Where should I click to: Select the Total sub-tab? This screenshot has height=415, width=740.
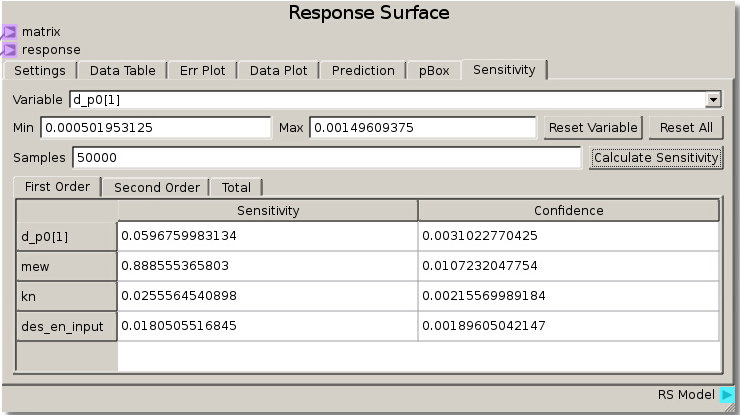(236, 187)
